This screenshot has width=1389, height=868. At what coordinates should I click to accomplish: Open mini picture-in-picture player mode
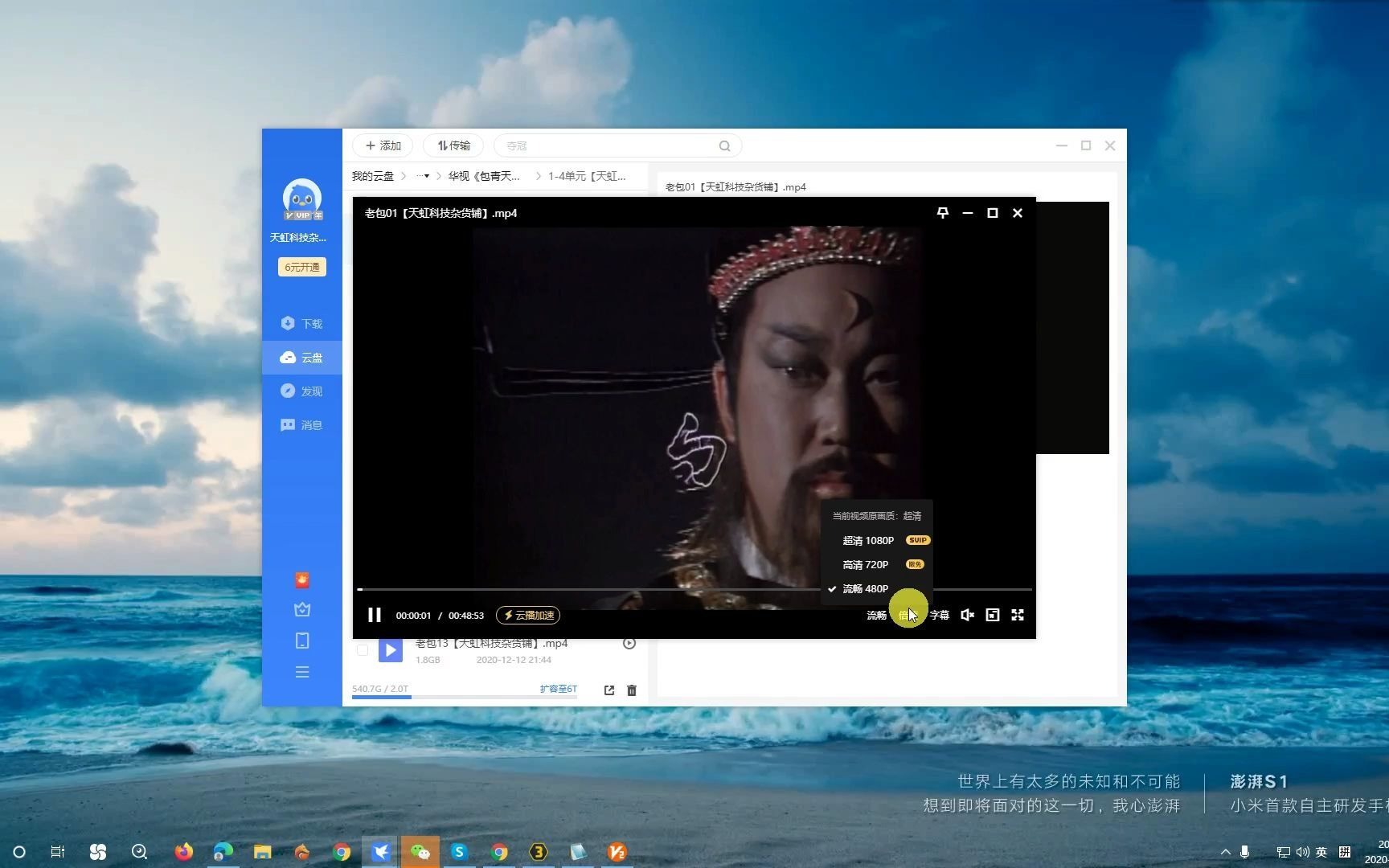993,615
